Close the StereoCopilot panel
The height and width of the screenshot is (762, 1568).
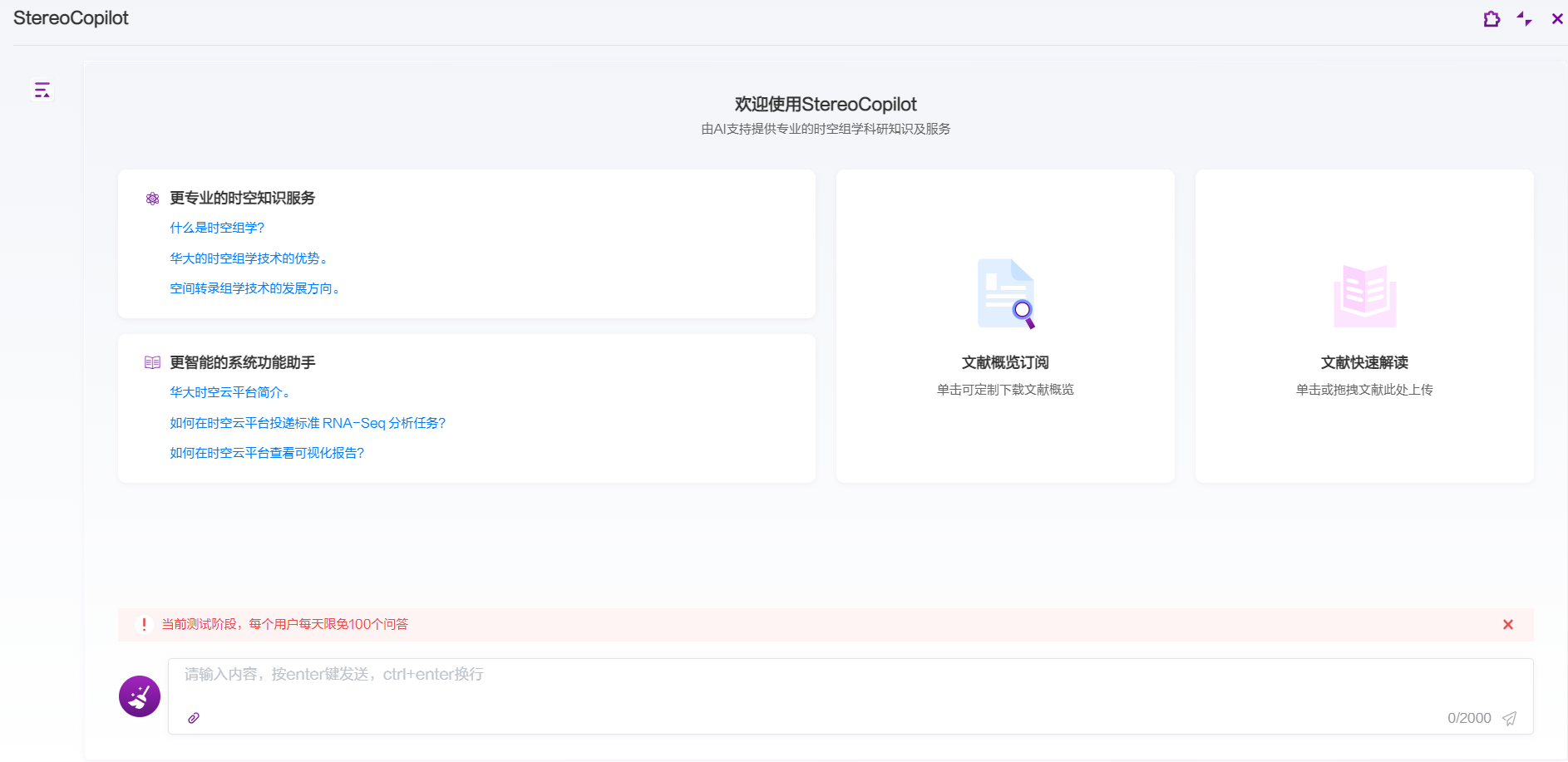click(x=1557, y=18)
